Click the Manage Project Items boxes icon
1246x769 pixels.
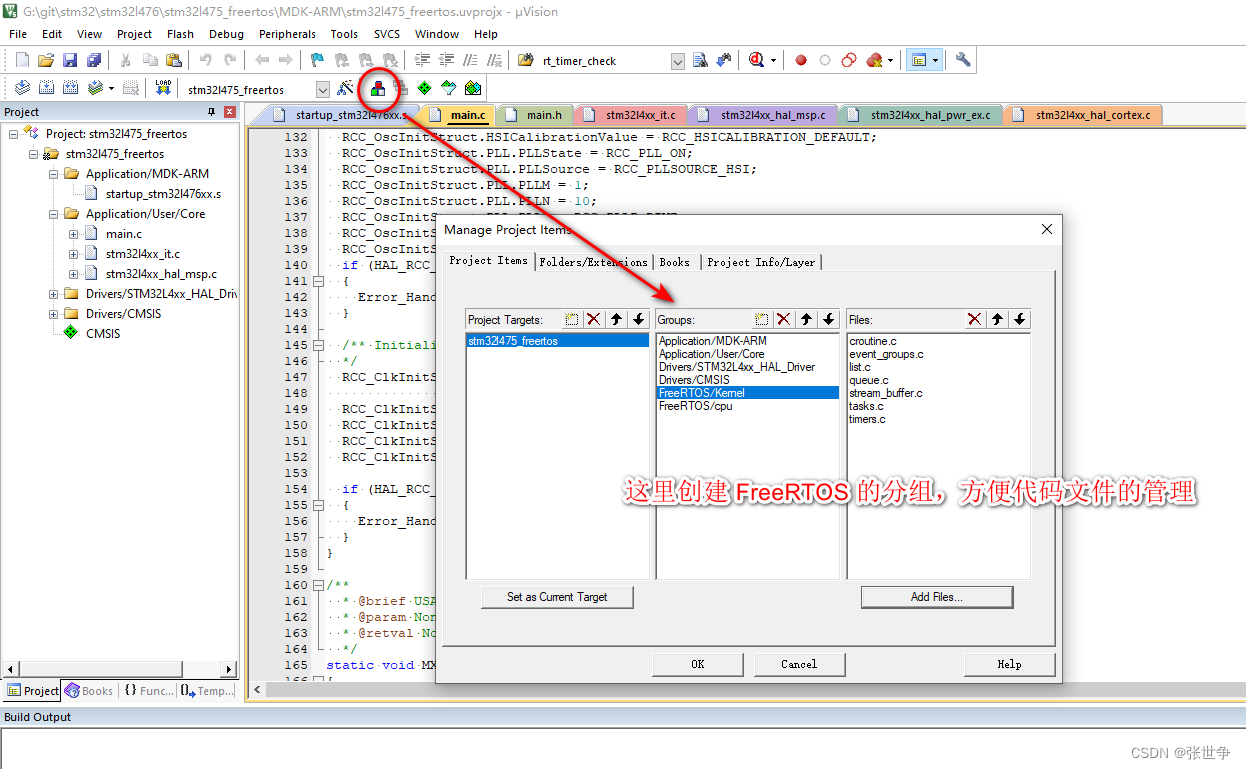[x=377, y=88]
